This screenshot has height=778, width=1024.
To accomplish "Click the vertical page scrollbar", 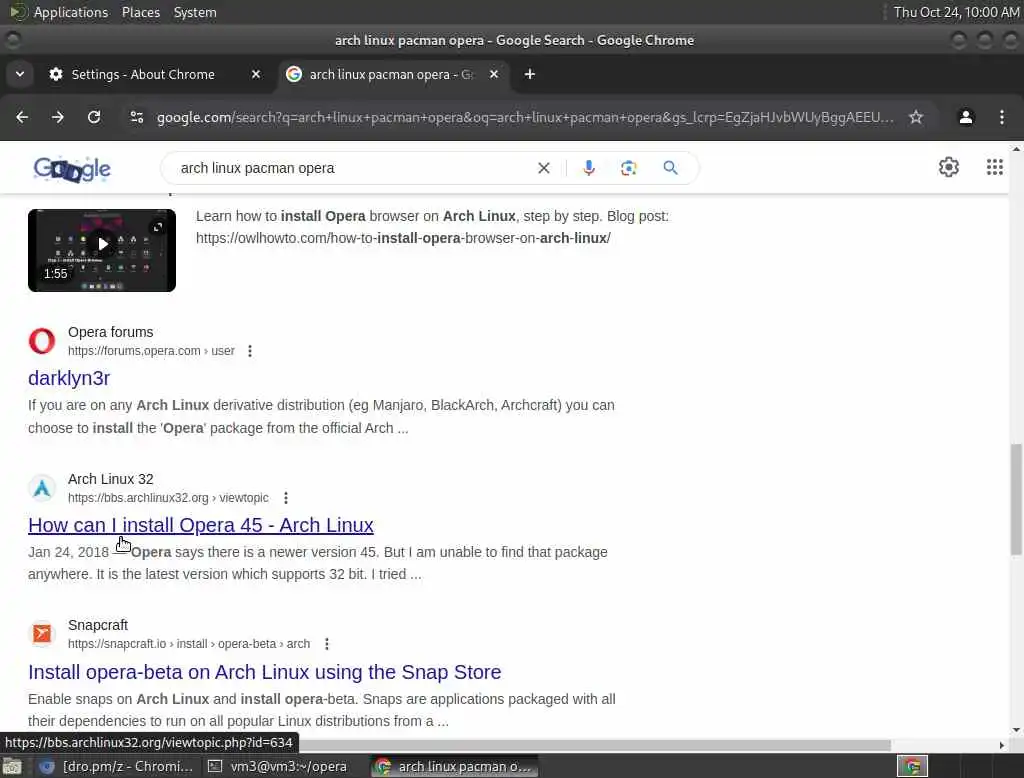I will [1016, 500].
